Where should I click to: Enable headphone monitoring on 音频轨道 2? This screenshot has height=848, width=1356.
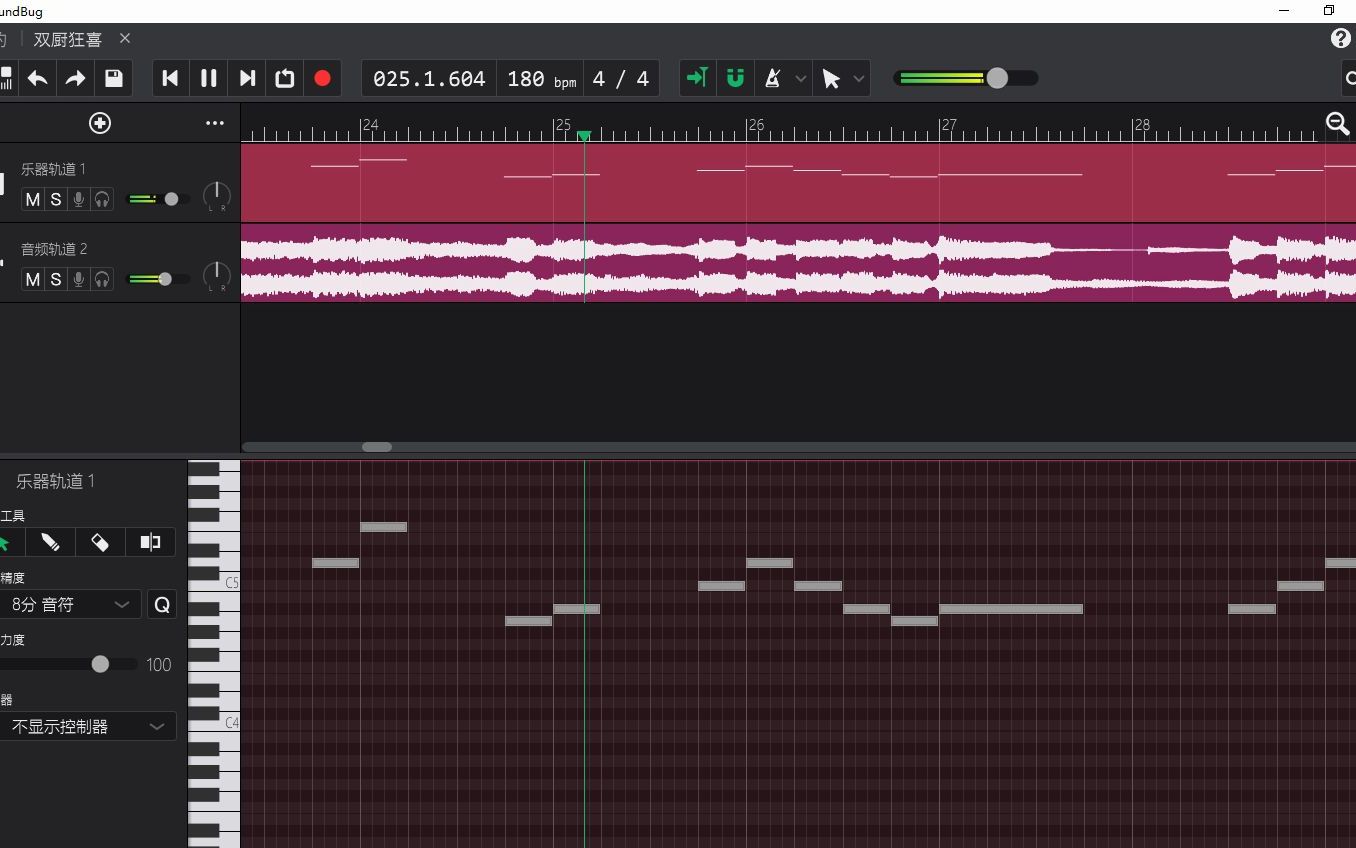tap(102, 279)
